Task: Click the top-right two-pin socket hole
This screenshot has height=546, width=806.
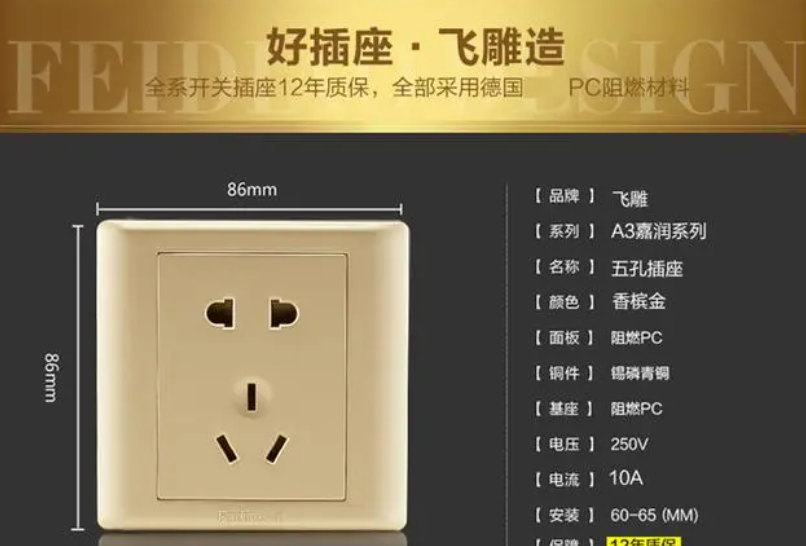Action: (x=284, y=313)
